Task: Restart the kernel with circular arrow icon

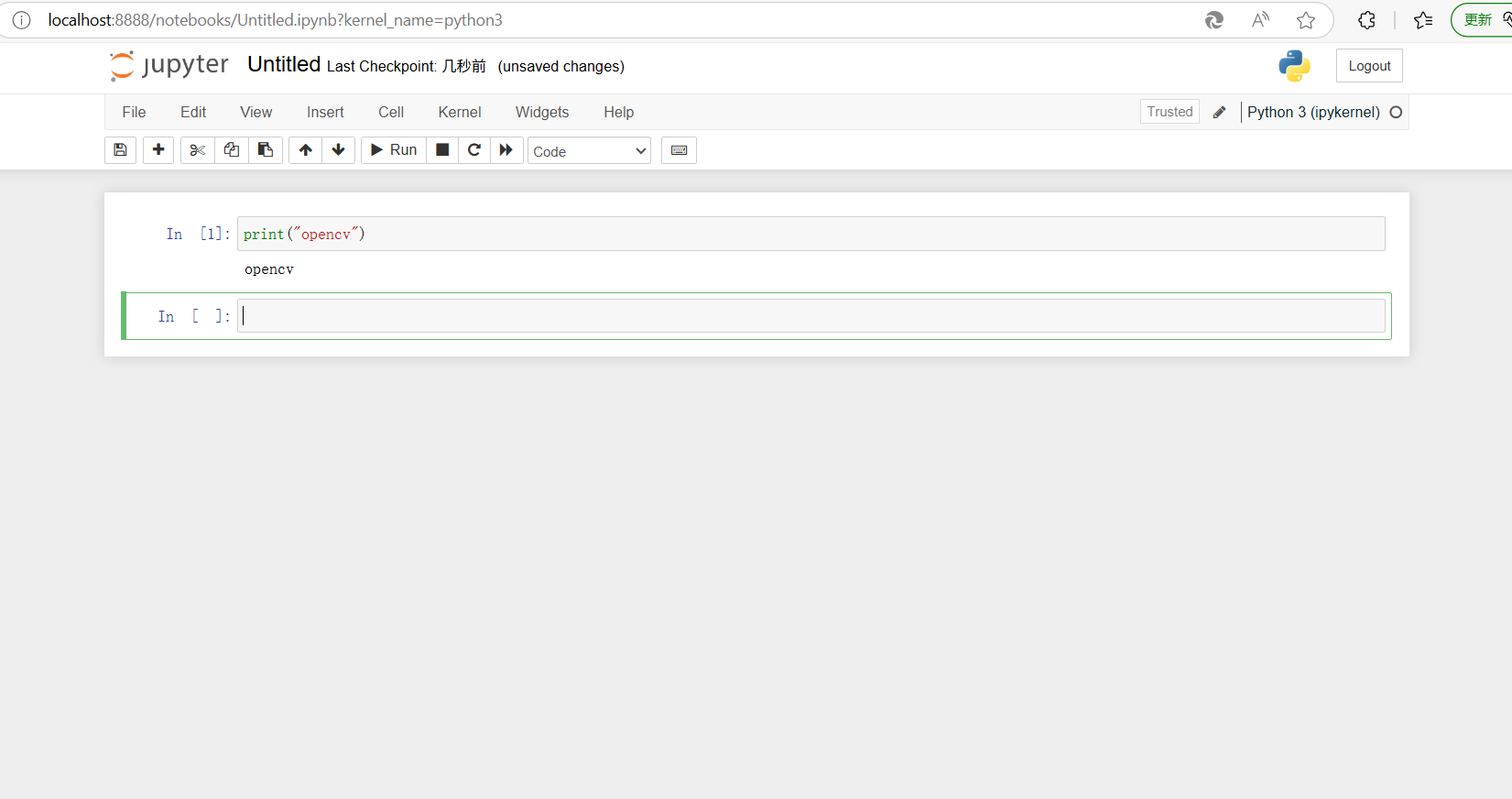Action: [474, 150]
